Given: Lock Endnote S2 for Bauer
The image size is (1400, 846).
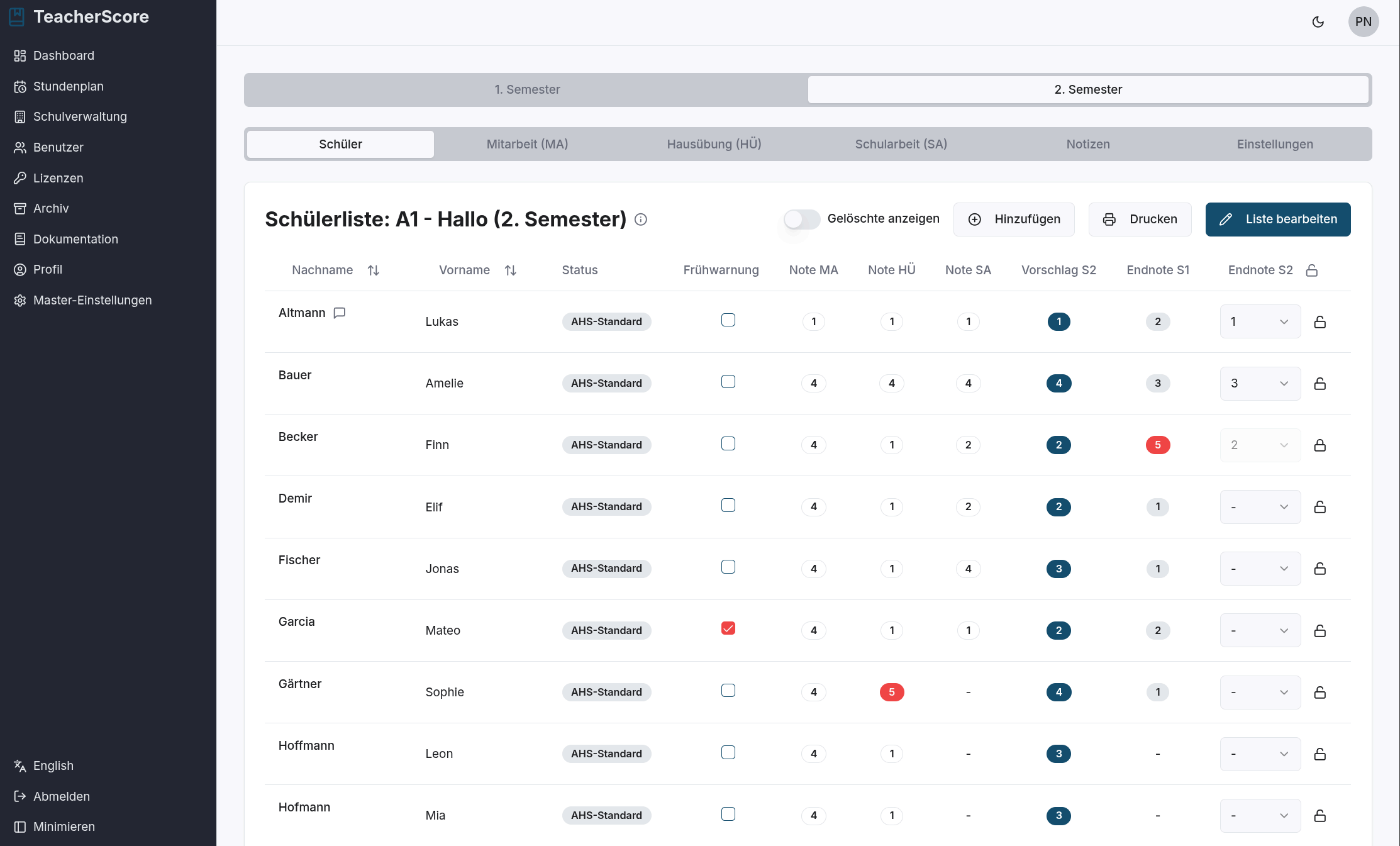Looking at the screenshot, I should pos(1320,384).
